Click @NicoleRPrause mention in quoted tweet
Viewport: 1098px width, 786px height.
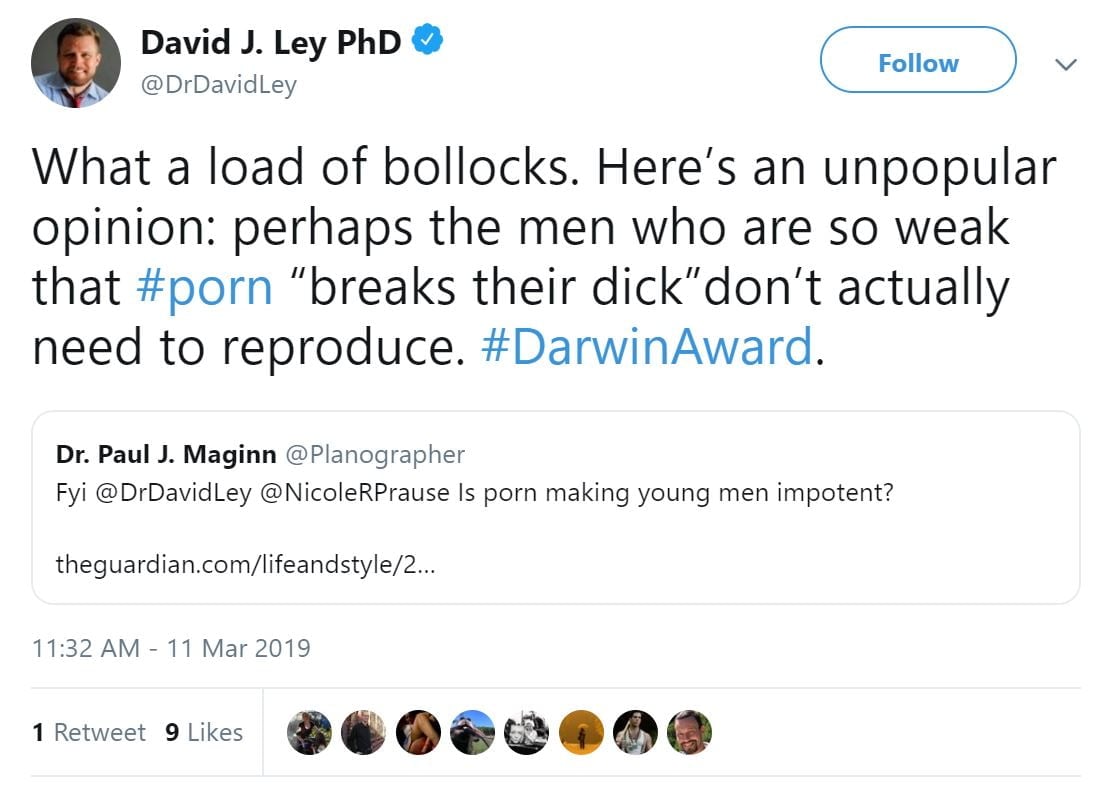(x=353, y=494)
